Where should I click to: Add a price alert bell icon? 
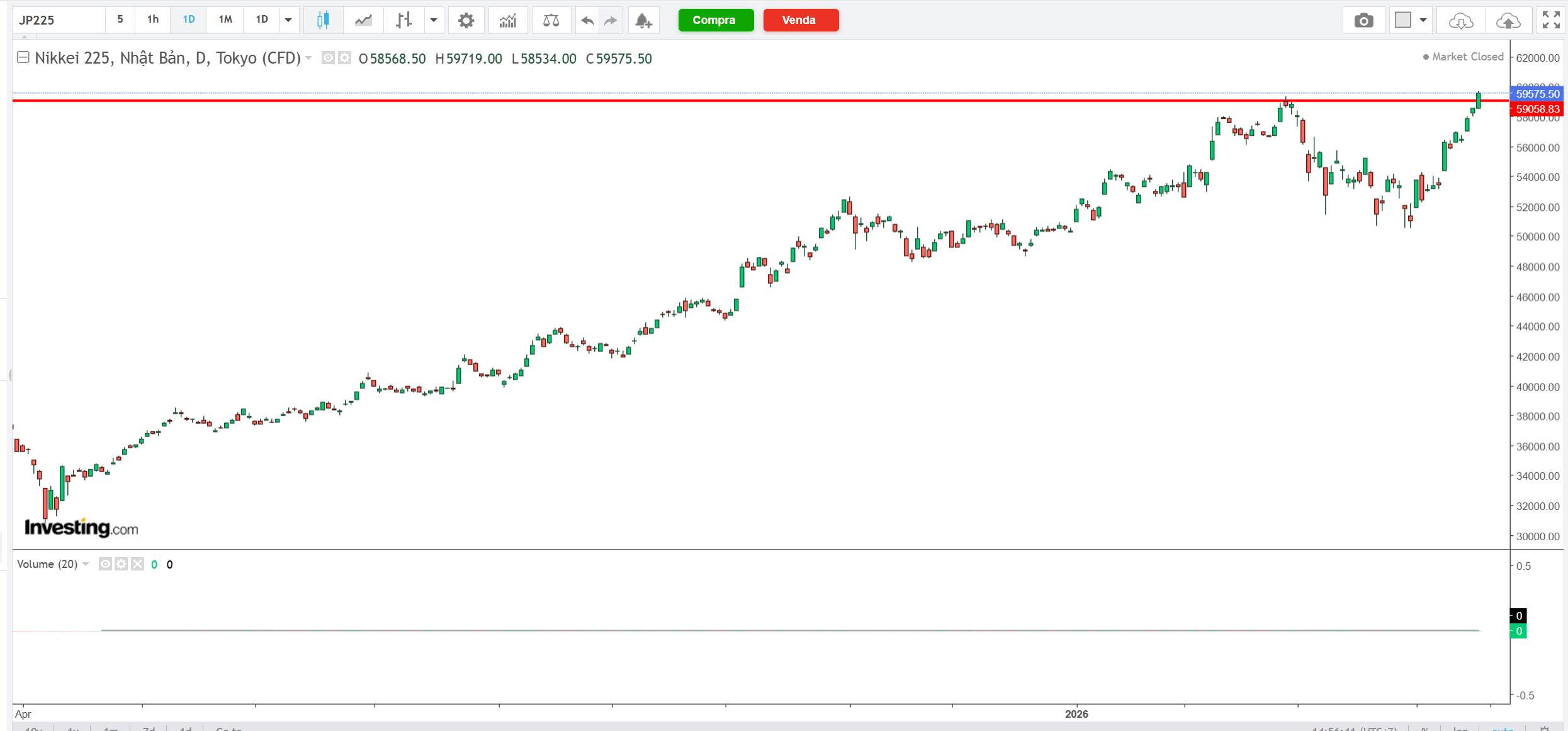(643, 20)
